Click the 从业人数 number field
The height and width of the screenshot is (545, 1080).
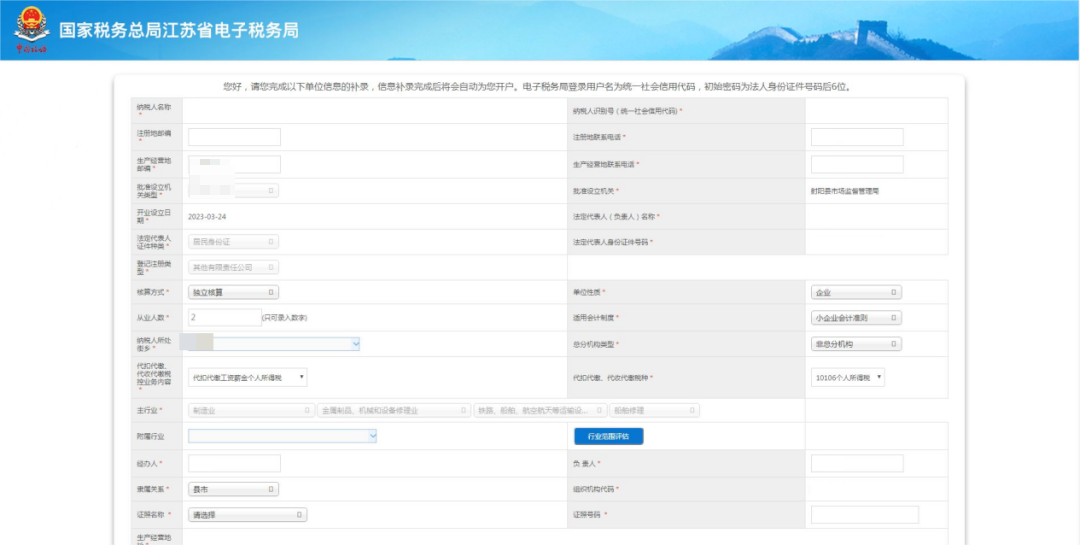(224, 317)
